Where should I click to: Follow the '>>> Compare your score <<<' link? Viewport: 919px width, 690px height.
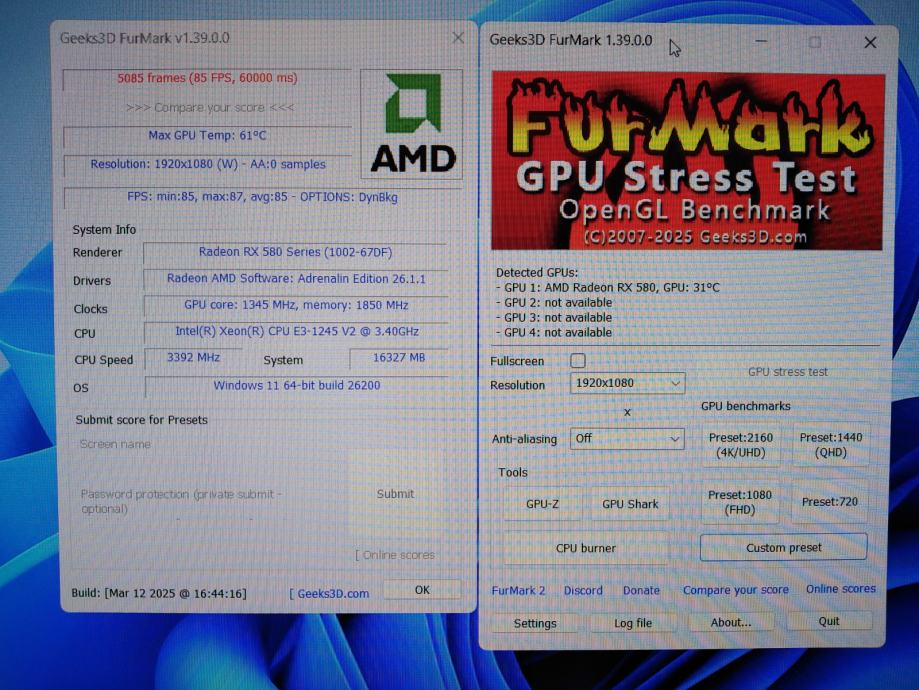point(210,107)
